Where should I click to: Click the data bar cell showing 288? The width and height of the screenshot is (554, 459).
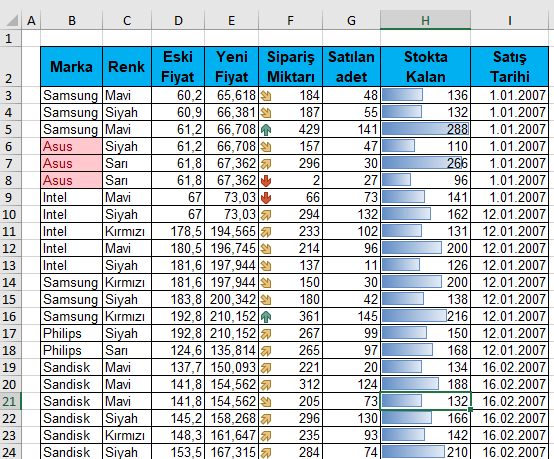coord(425,129)
